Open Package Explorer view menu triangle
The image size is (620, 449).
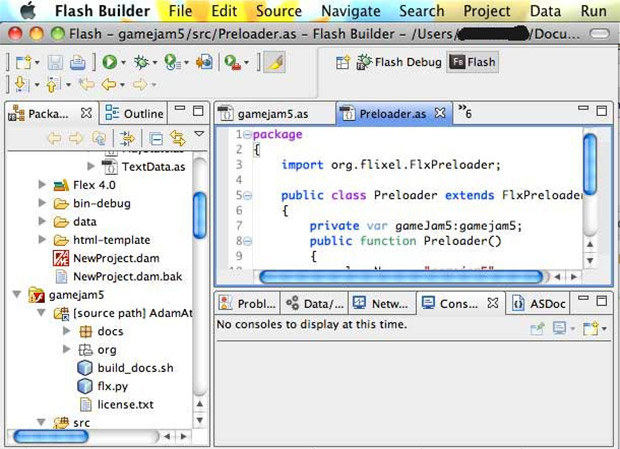pos(199,134)
